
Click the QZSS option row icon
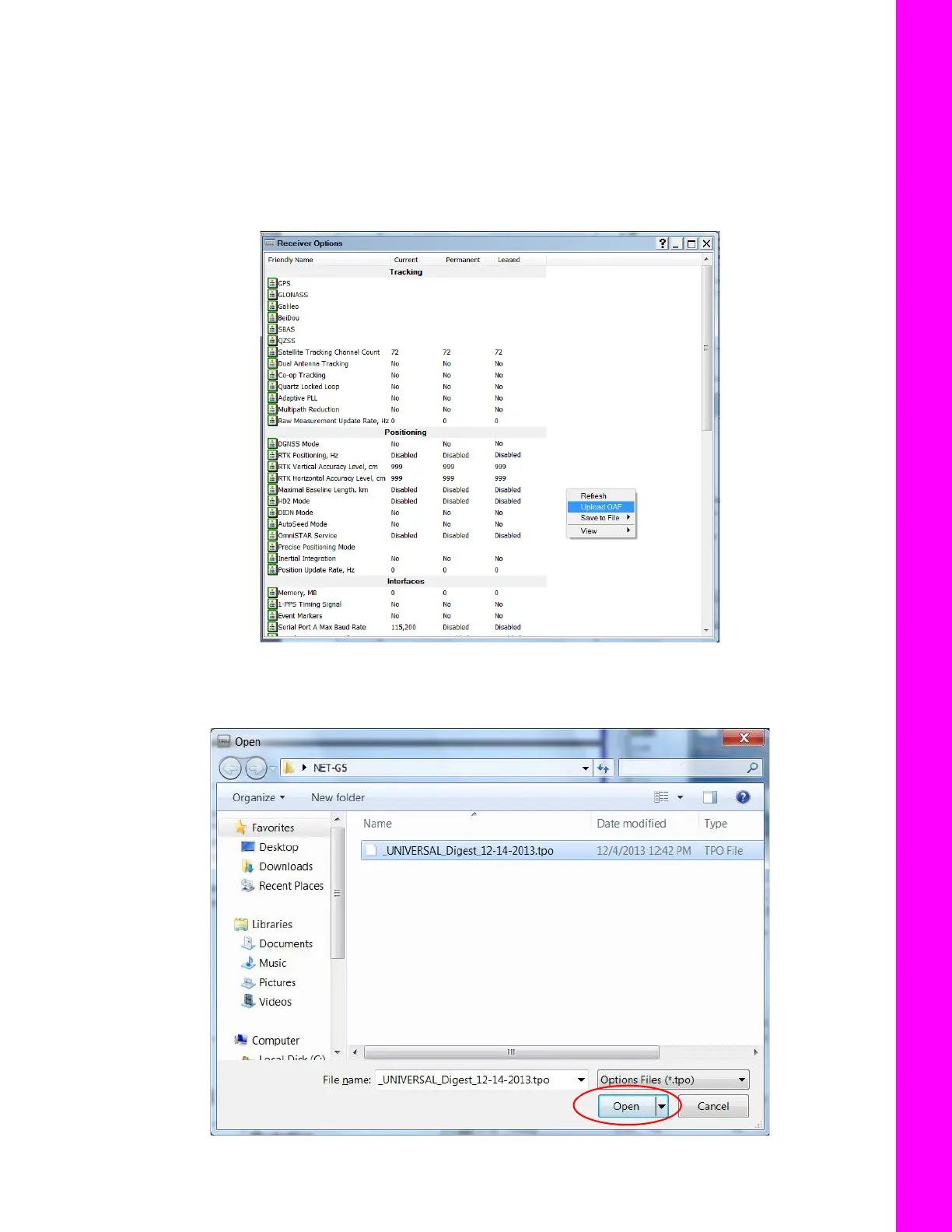[272, 341]
